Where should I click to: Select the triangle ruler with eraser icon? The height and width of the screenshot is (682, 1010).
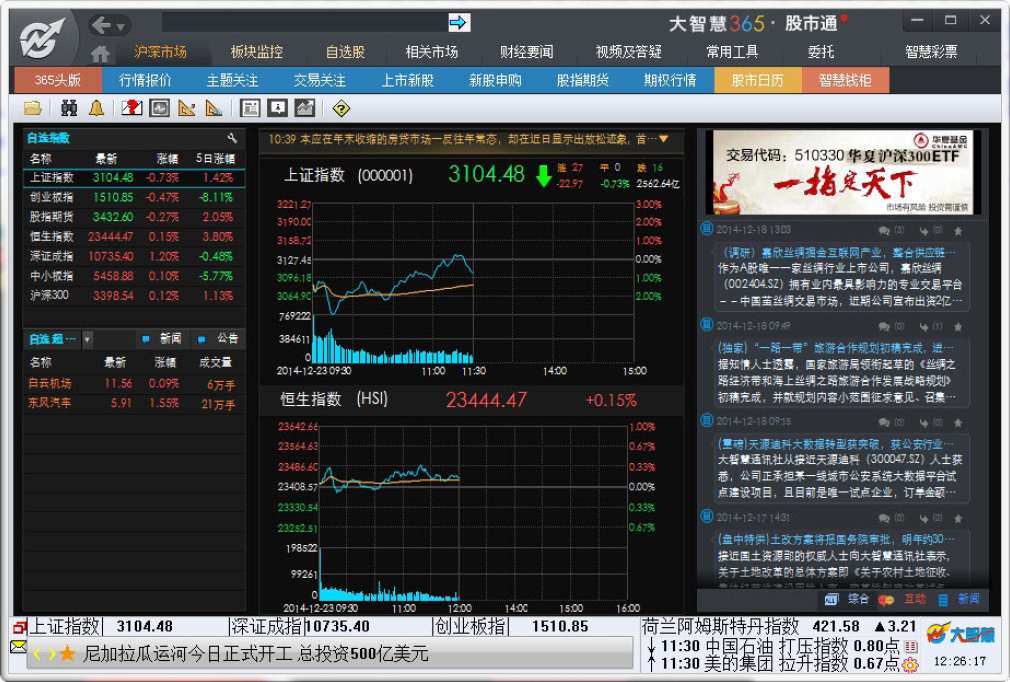(214, 108)
